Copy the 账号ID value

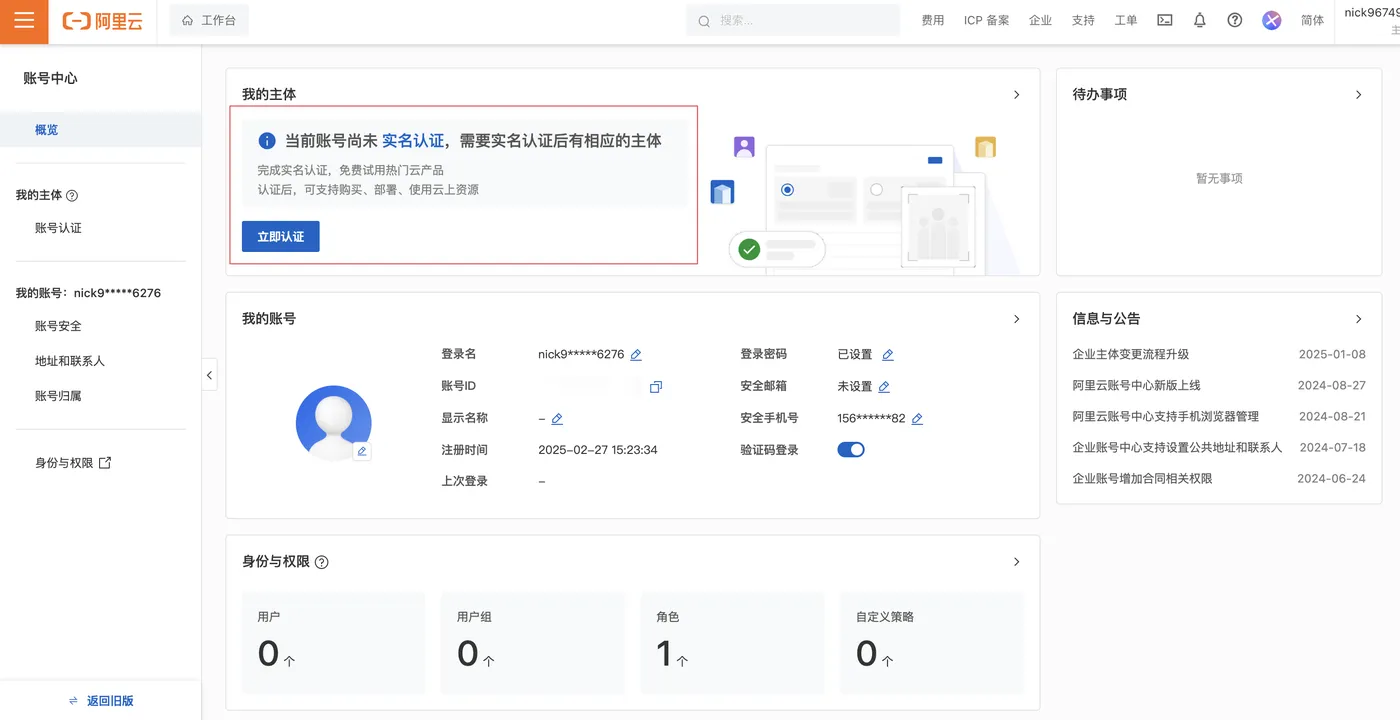(656, 387)
